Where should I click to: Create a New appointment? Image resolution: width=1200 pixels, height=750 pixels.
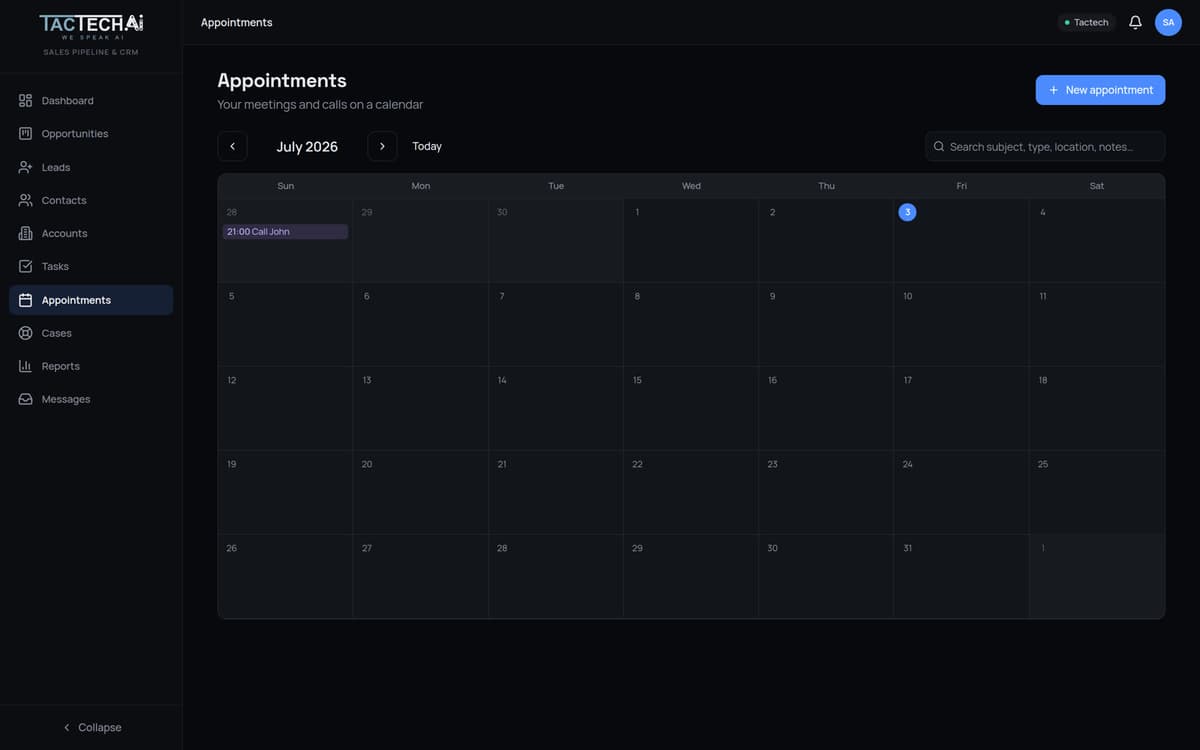[1100, 90]
